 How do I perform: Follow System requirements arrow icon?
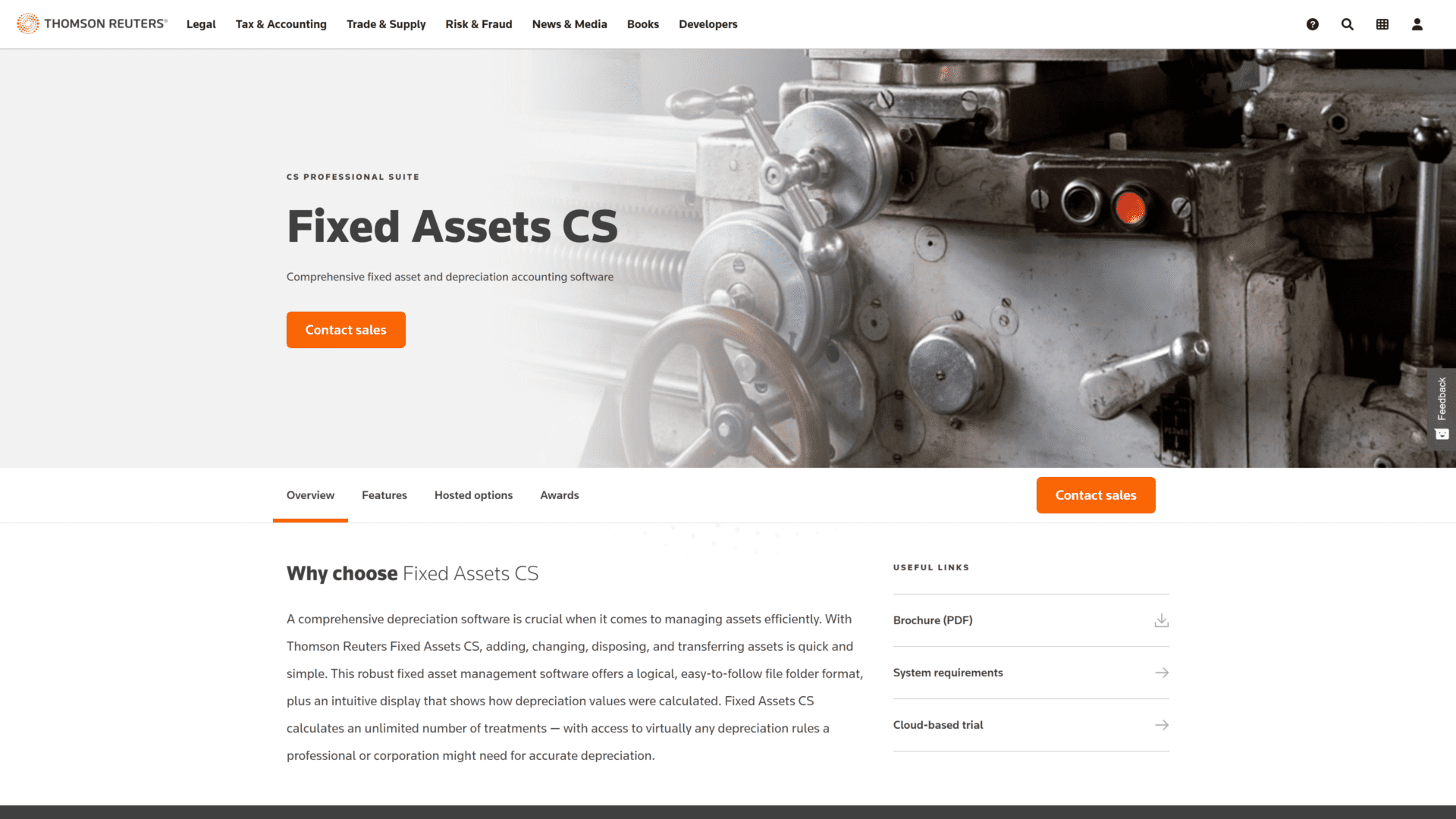coord(1162,672)
